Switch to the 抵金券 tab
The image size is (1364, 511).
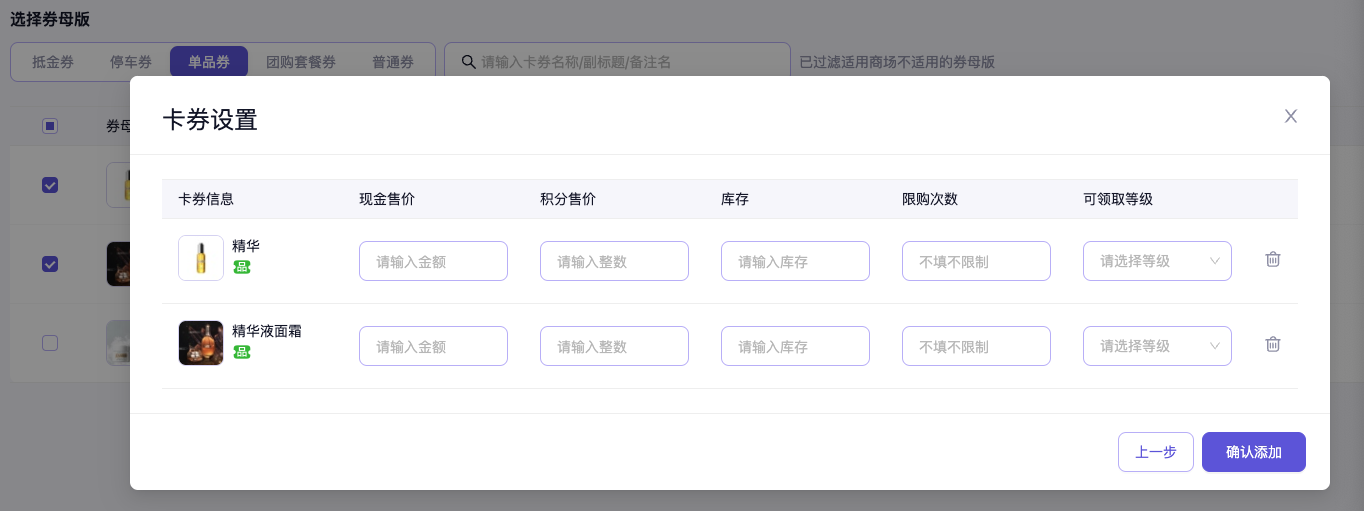tap(53, 62)
